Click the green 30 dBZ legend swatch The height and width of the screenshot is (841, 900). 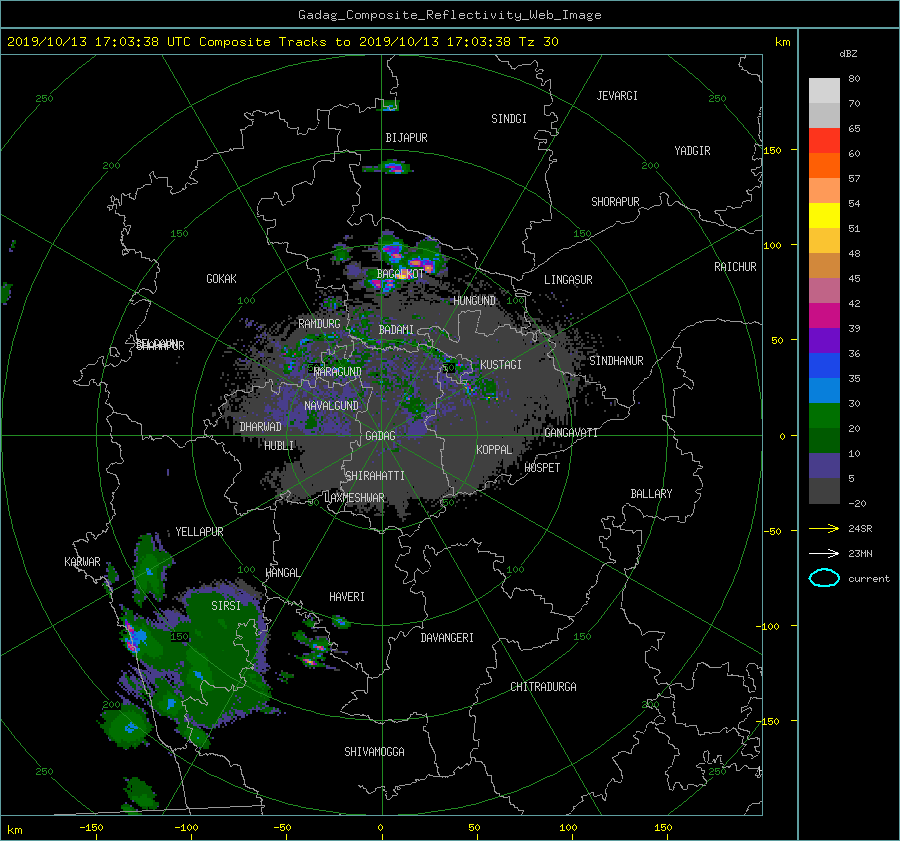(x=824, y=415)
